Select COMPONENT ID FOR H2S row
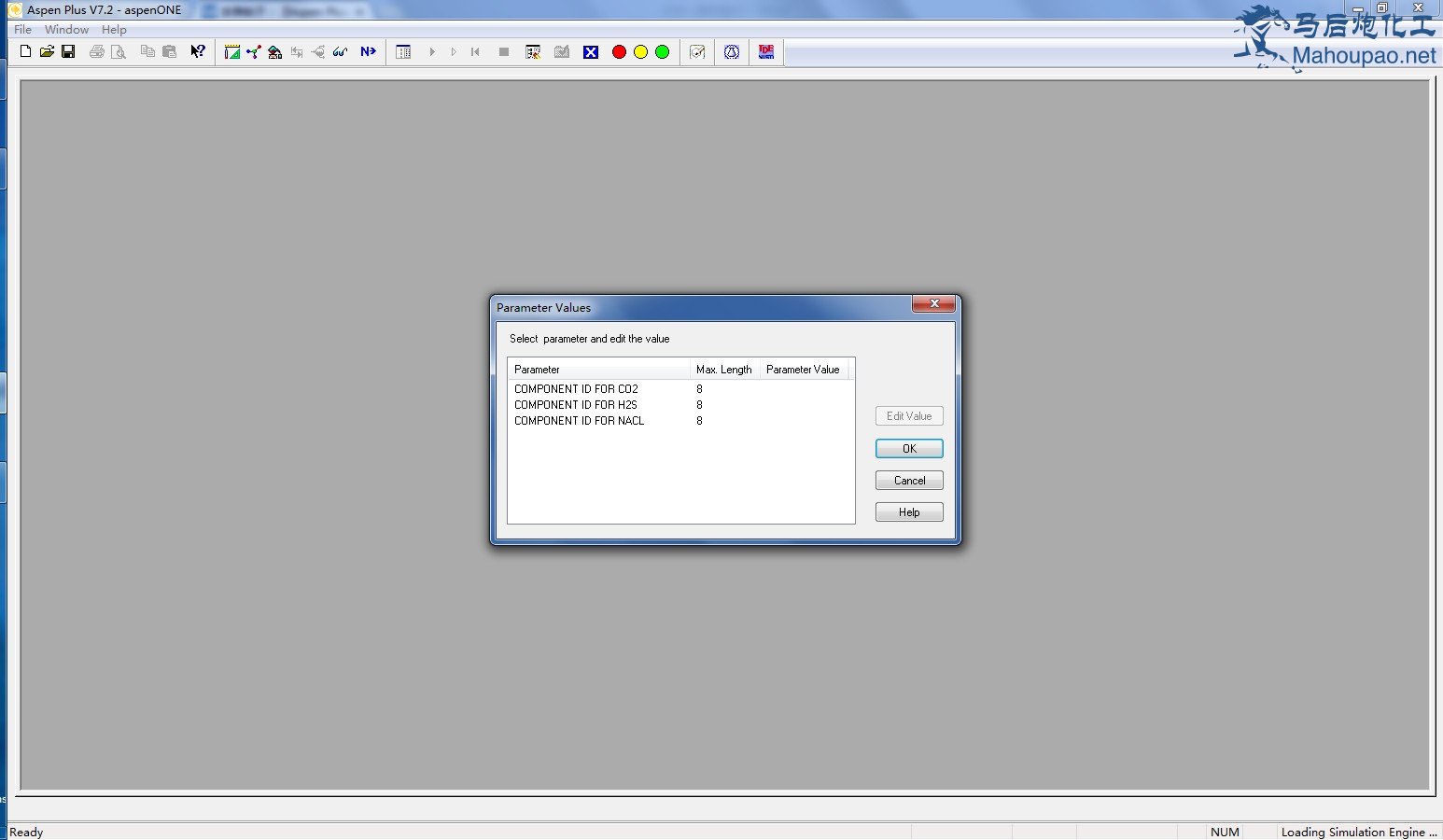 click(x=680, y=405)
